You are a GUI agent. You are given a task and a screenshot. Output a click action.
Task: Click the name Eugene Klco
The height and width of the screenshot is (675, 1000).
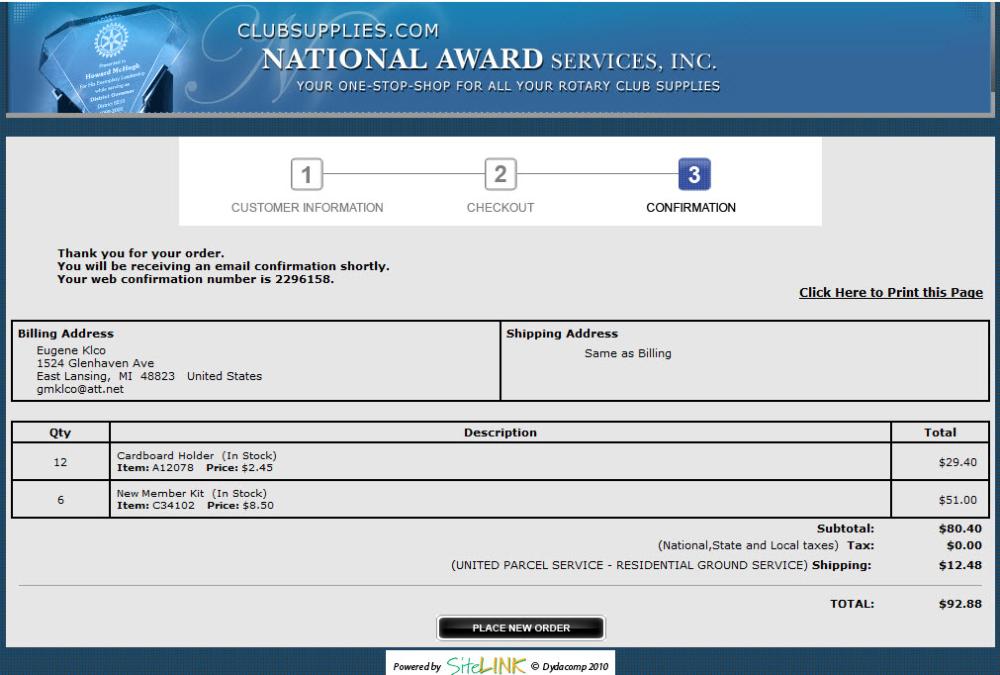[71, 350]
